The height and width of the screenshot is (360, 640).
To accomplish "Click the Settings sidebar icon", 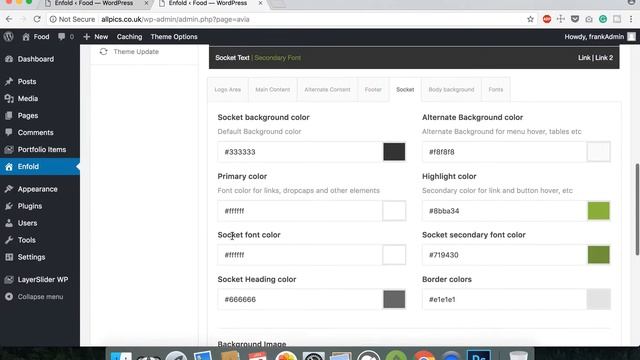I will (x=9, y=257).
